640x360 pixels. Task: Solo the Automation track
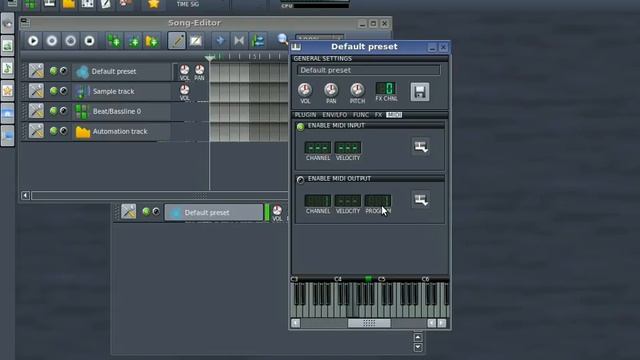click(x=63, y=131)
